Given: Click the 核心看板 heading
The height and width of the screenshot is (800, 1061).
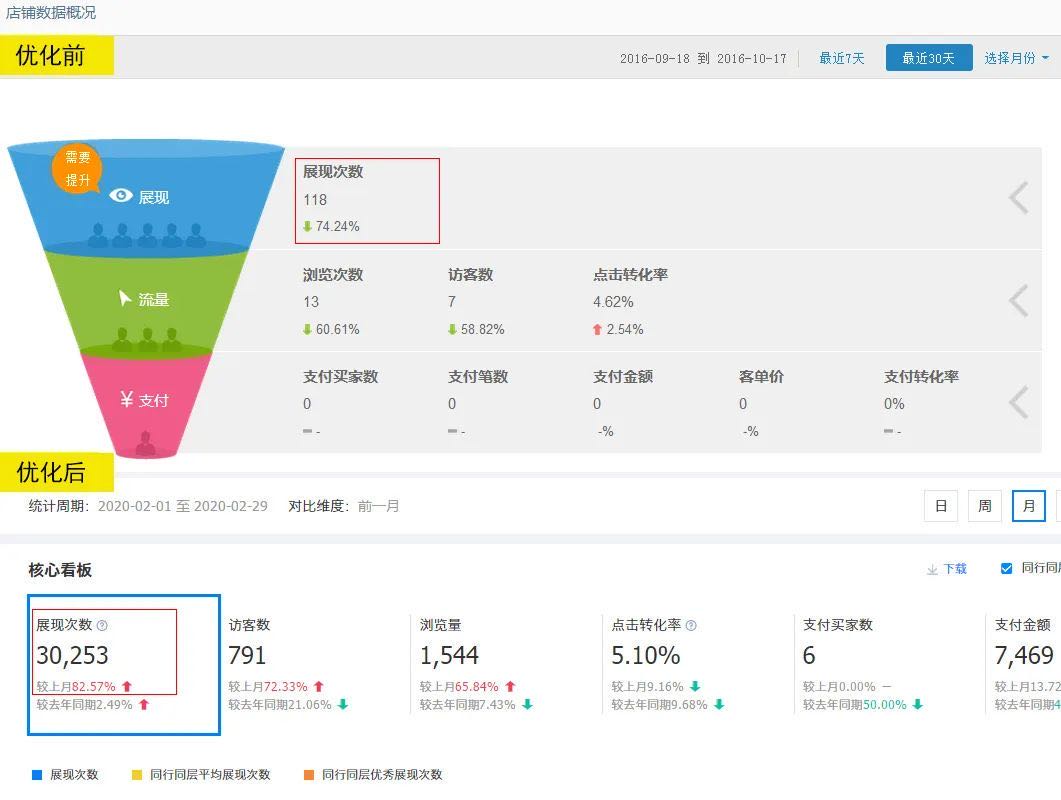Looking at the screenshot, I should (x=60, y=570).
